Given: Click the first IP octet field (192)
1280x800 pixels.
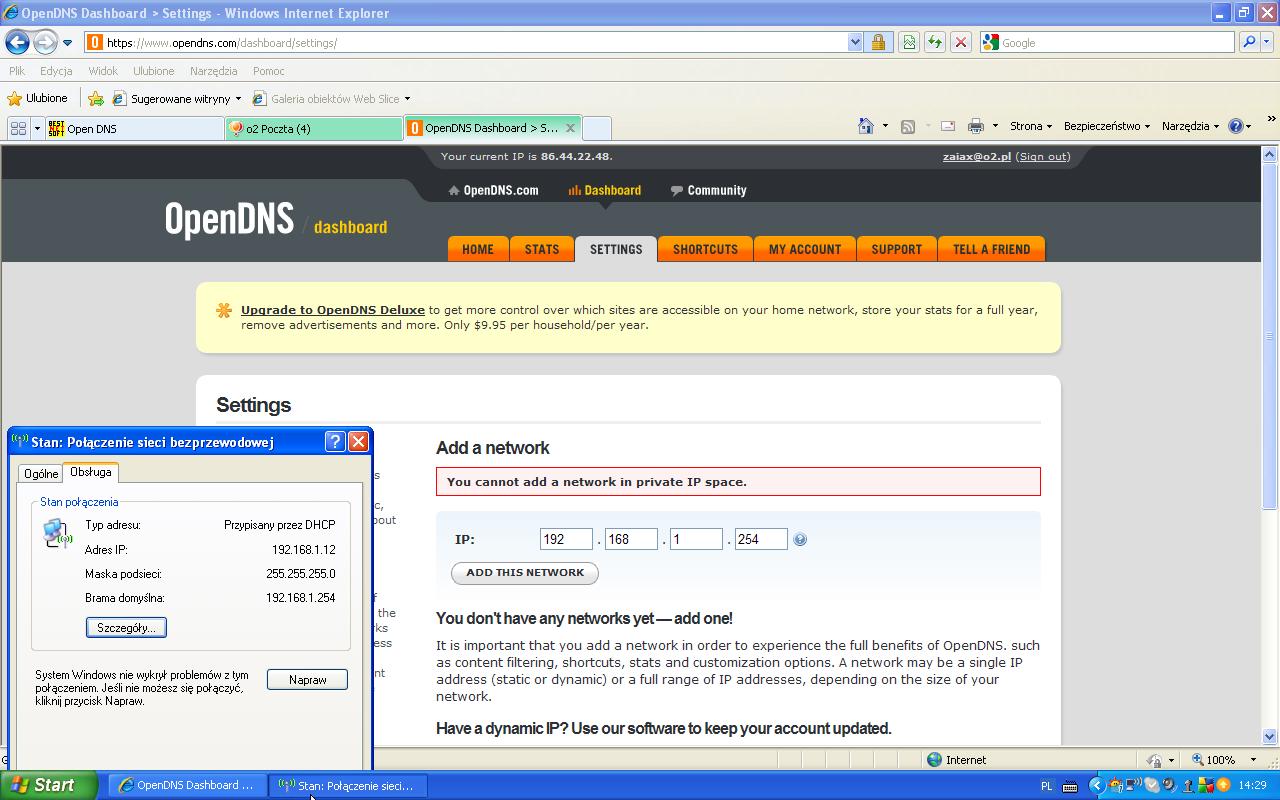Looking at the screenshot, I should tap(566, 539).
